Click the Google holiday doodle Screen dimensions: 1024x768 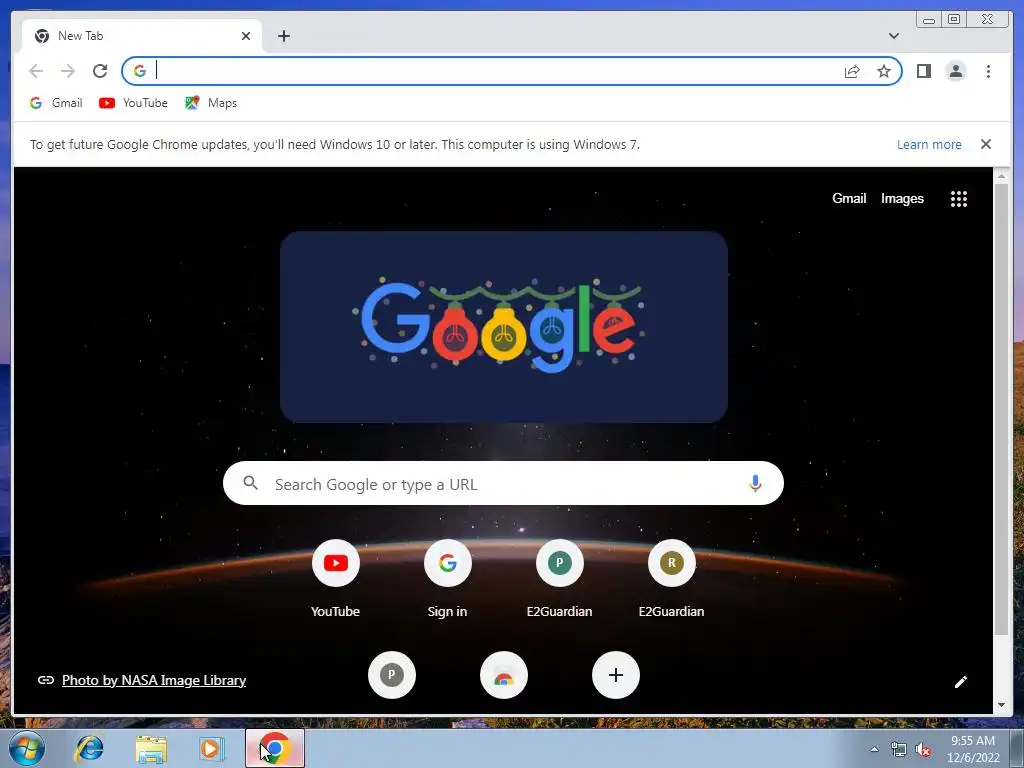point(504,327)
